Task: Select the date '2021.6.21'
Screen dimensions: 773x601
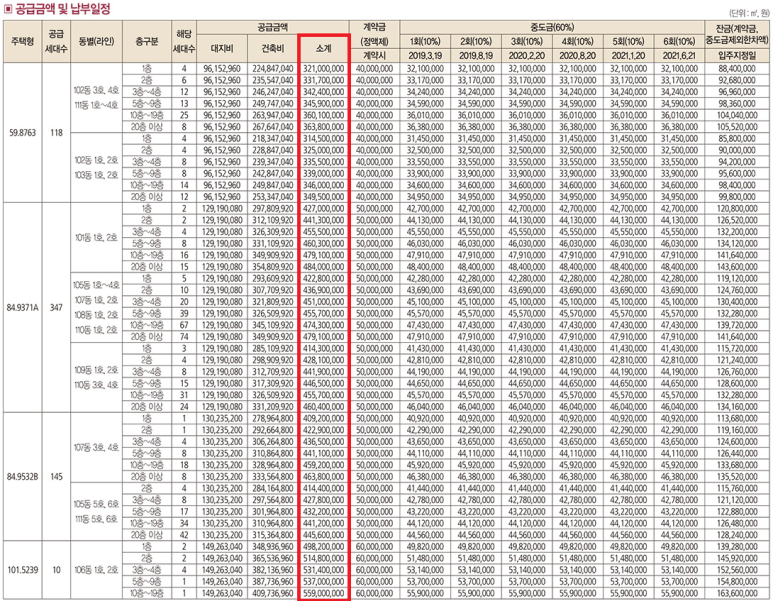Action: point(679,56)
